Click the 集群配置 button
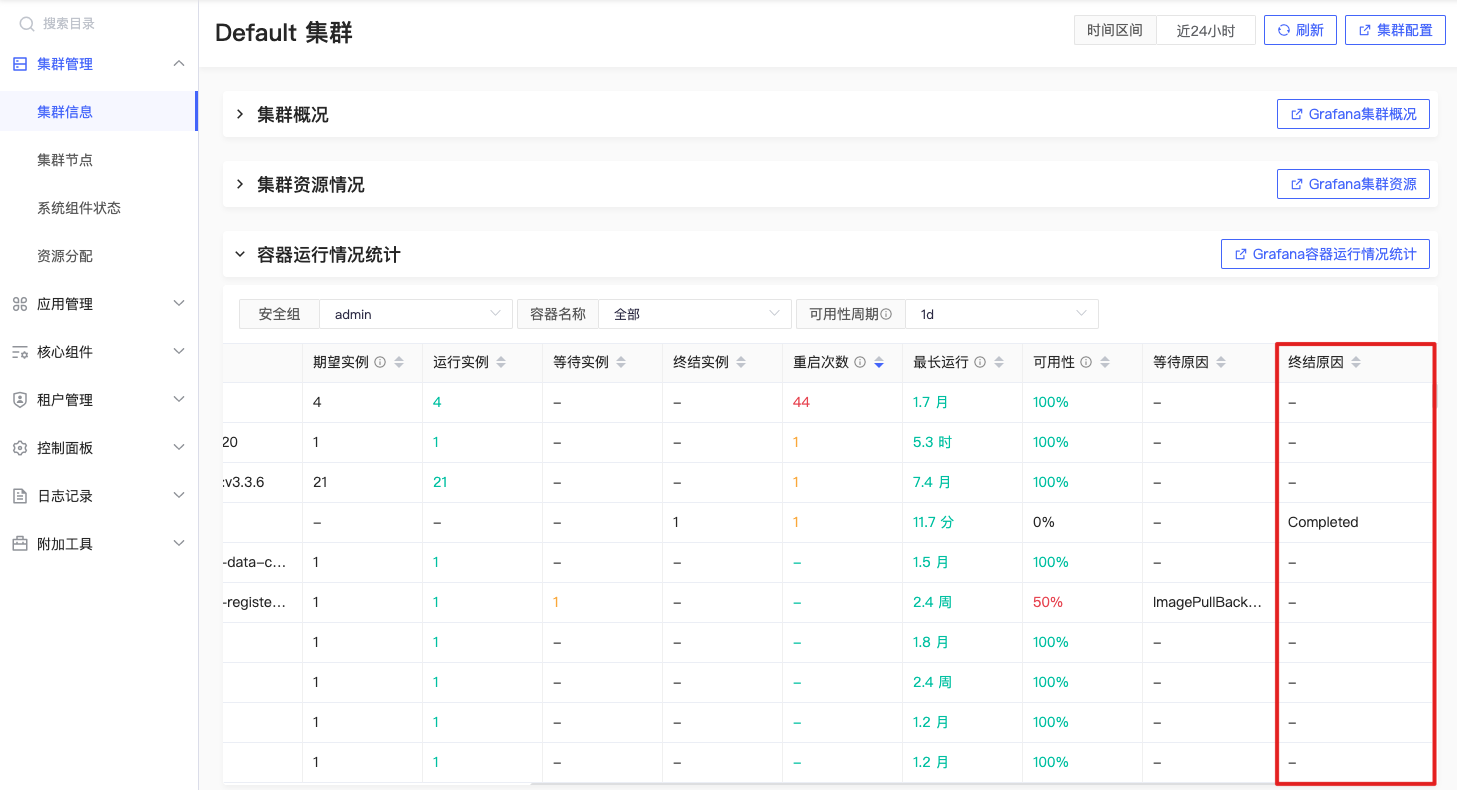The height and width of the screenshot is (790, 1457). 1395,30
